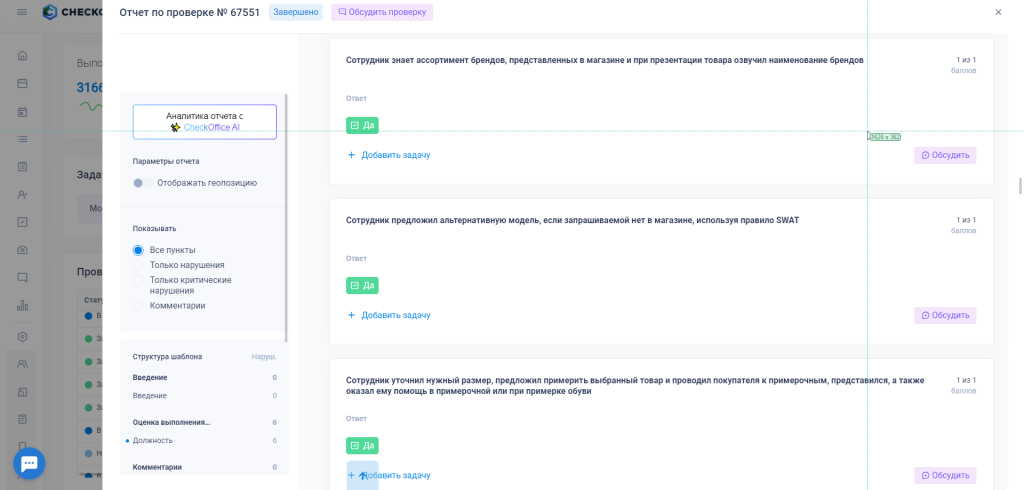Open the blue support chat bubble
1024x490 pixels.
(29, 463)
